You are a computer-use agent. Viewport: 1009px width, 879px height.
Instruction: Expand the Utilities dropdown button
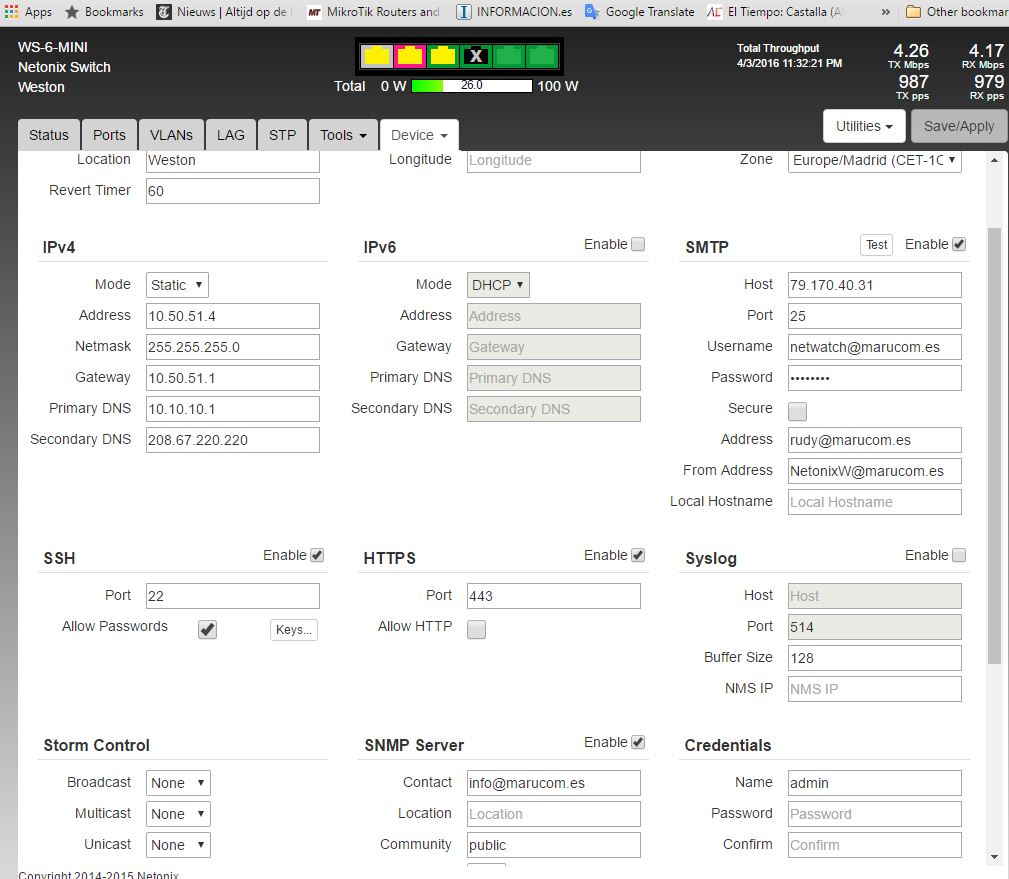click(864, 126)
